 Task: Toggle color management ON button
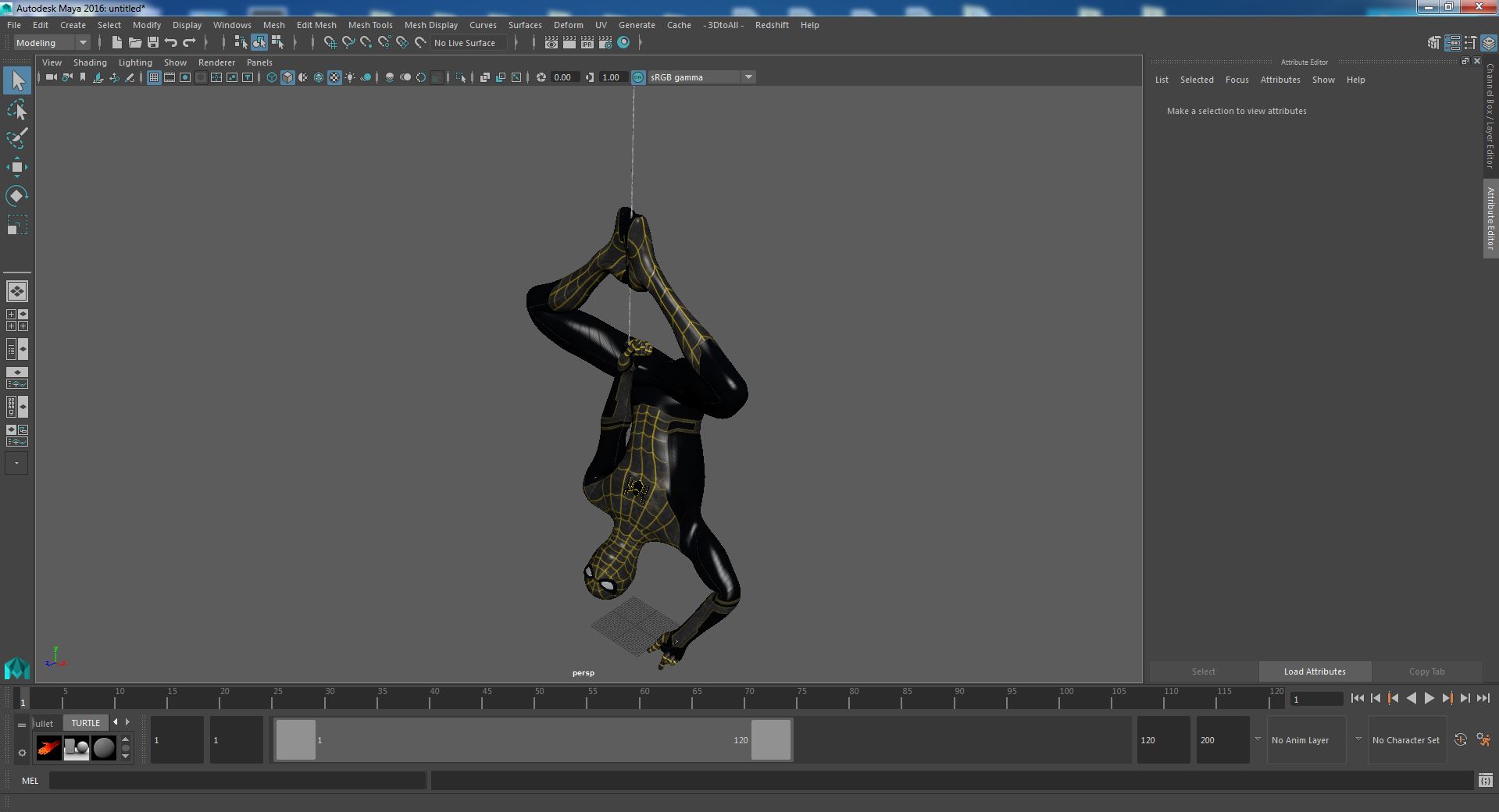pos(638,77)
